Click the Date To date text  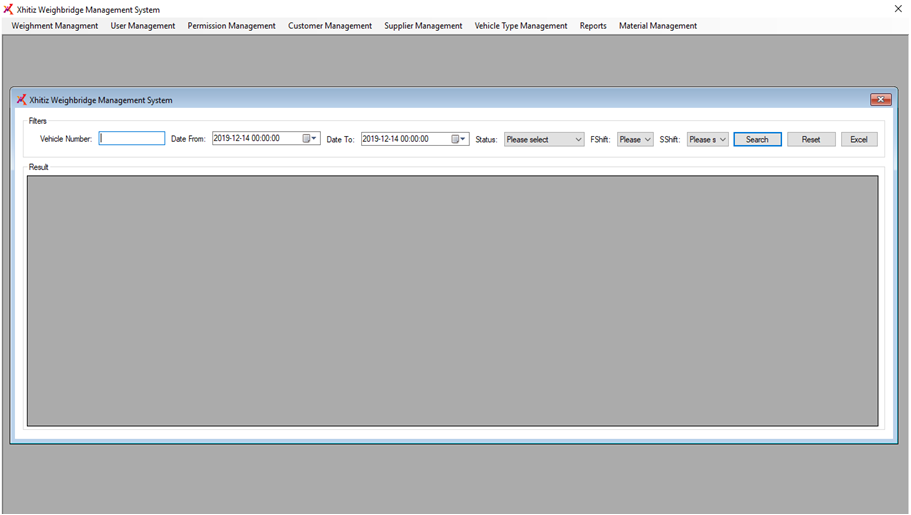pos(396,139)
